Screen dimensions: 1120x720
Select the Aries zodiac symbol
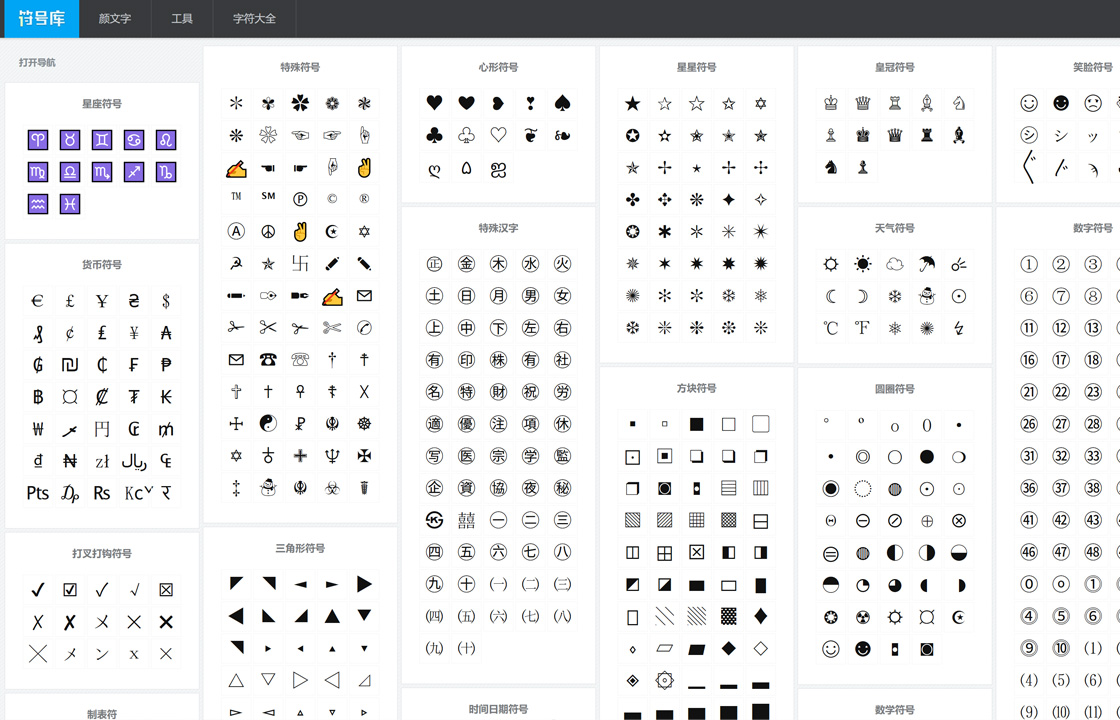[38, 140]
